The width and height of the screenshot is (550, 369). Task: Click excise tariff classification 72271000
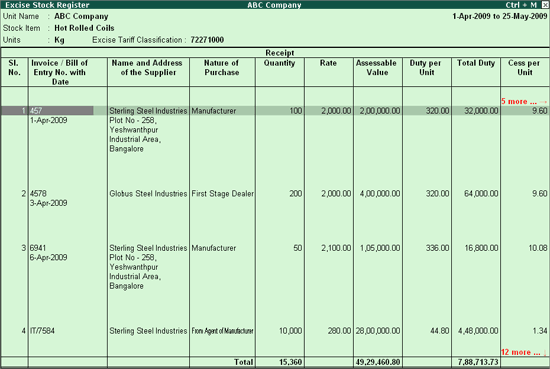point(207,40)
